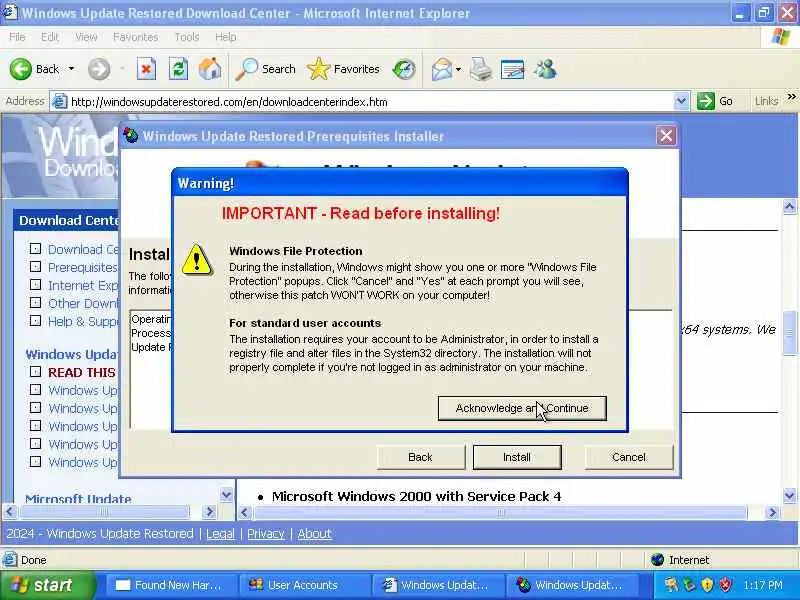Screen dimensions: 800x600
Task: Click the sidebar horizontal scroll right arrow
Action: coord(209,512)
